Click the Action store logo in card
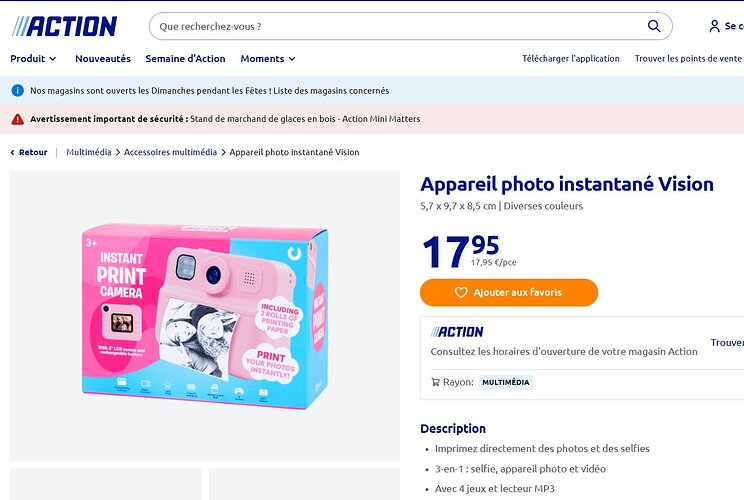This screenshot has height=500, width=744. (x=457, y=332)
